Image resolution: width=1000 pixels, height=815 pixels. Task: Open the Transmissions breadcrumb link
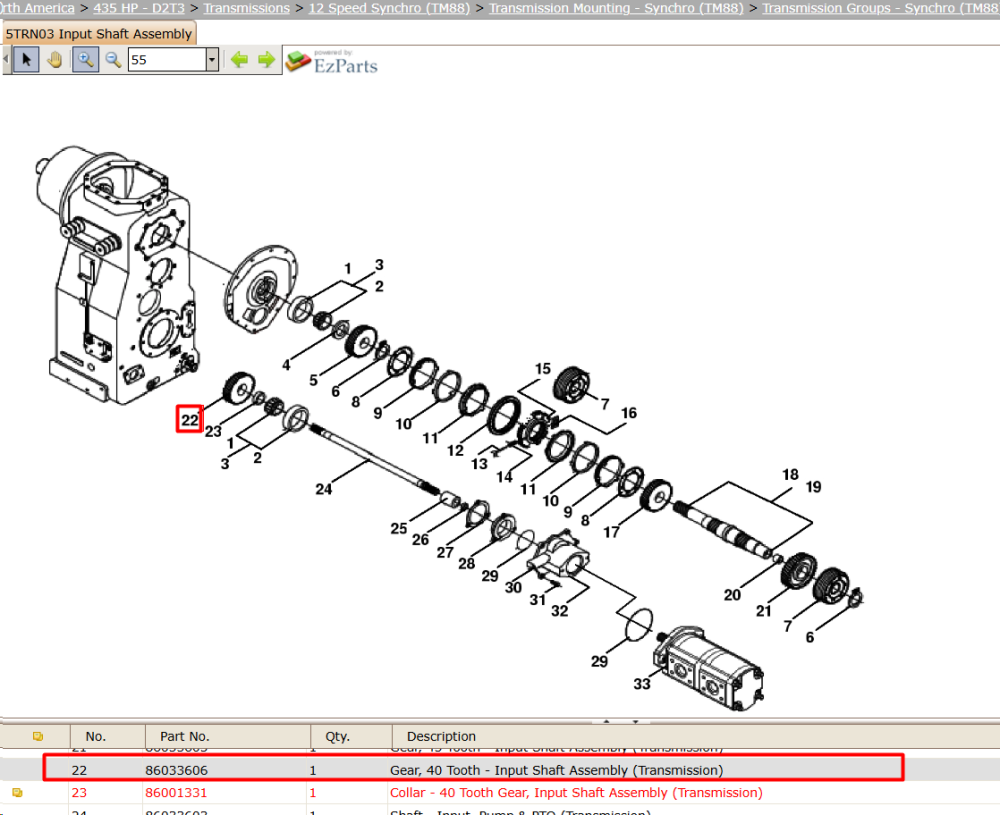pyautogui.click(x=246, y=8)
